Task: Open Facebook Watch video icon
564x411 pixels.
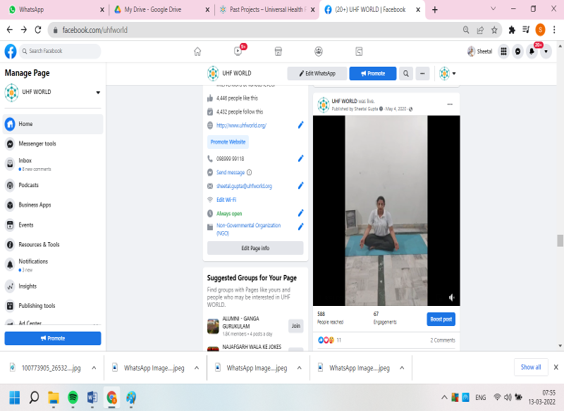Action: tap(238, 51)
